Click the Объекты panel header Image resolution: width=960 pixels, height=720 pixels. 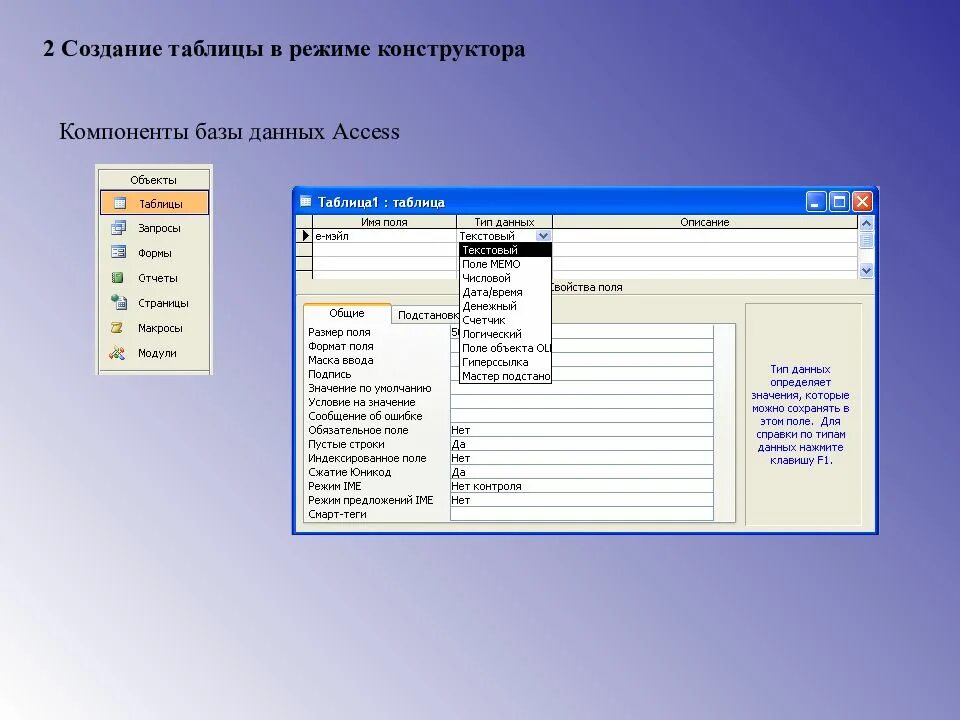[154, 180]
